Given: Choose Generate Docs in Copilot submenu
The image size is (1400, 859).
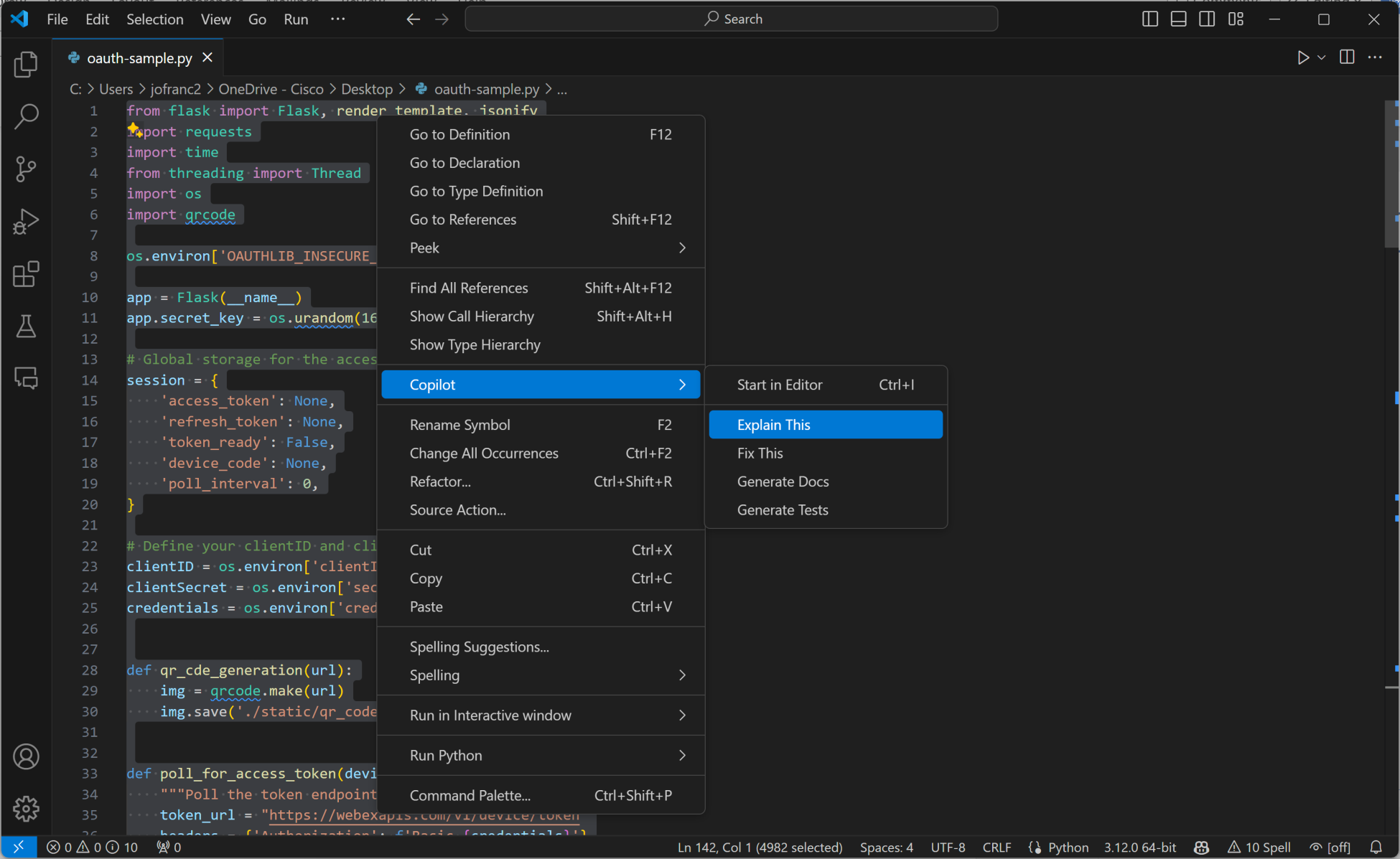Looking at the screenshot, I should point(826,482).
